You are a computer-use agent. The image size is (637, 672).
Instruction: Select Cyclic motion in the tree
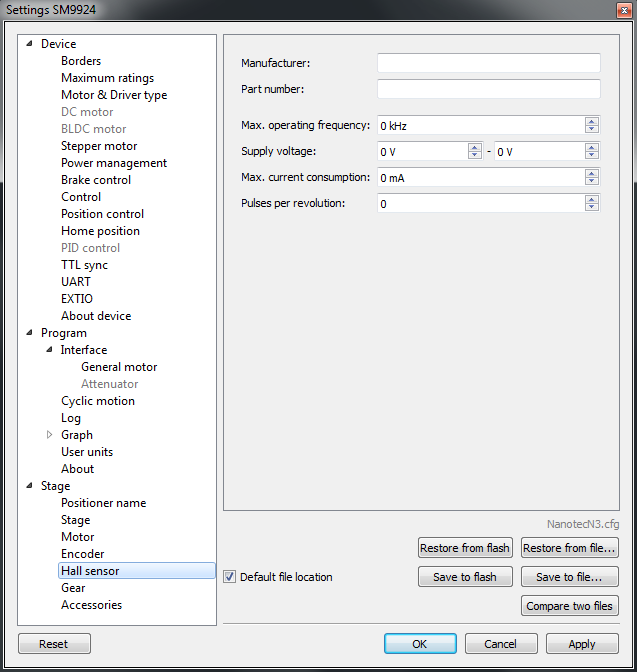point(97,401)
